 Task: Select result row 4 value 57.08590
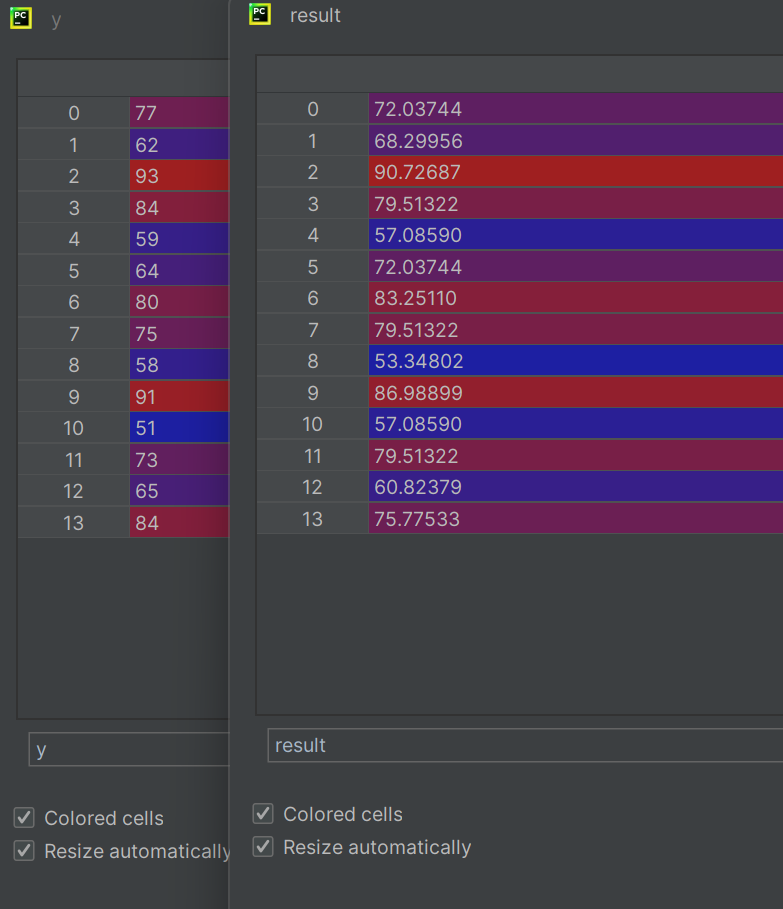point(576,235)
